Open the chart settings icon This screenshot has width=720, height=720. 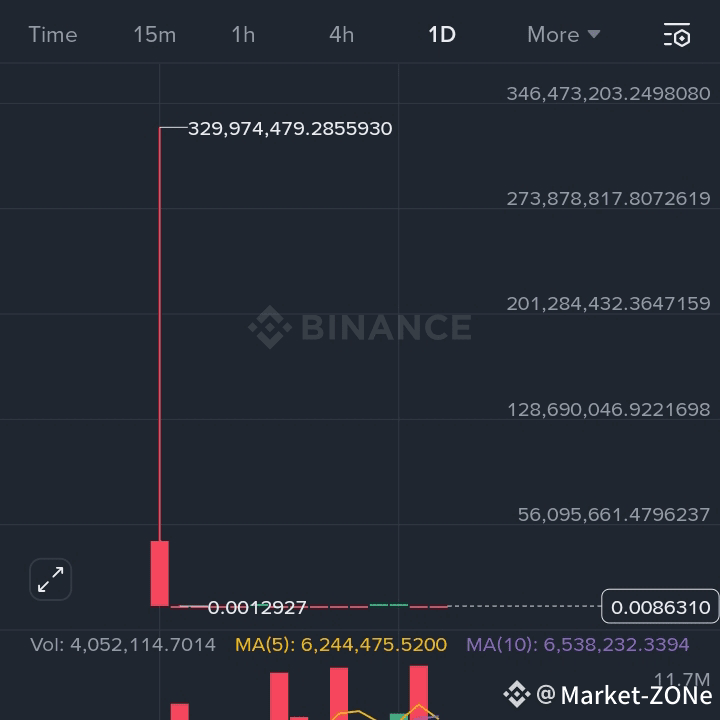(x=677, y=35)
